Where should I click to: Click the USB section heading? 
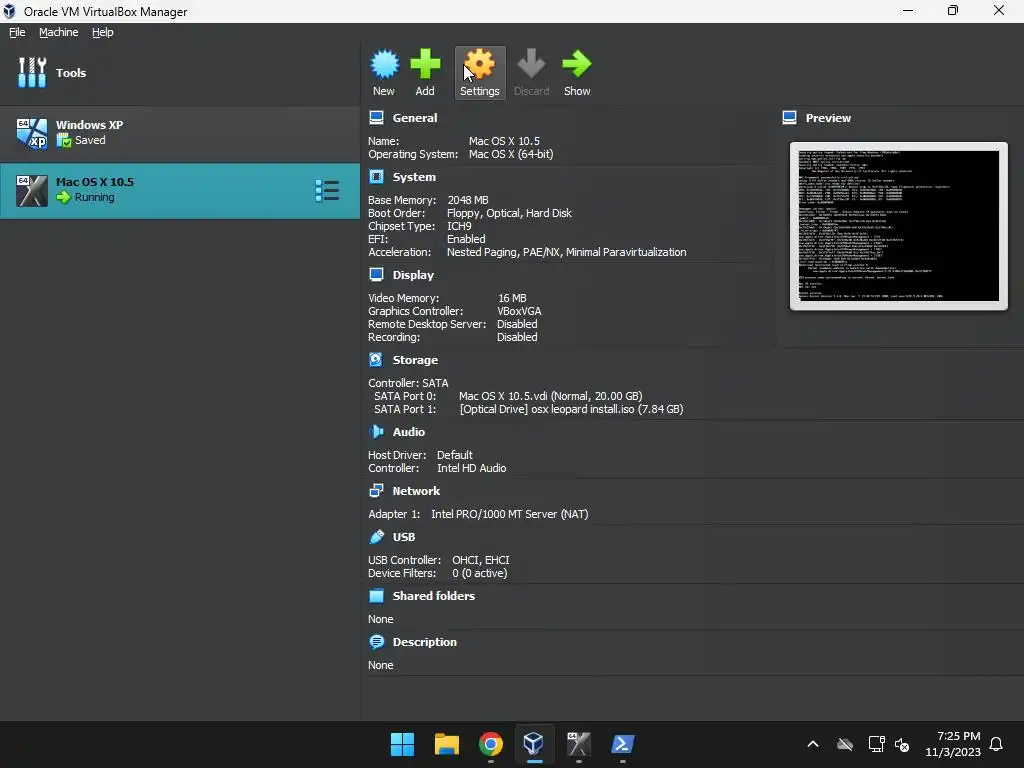[x=404, y=537]
